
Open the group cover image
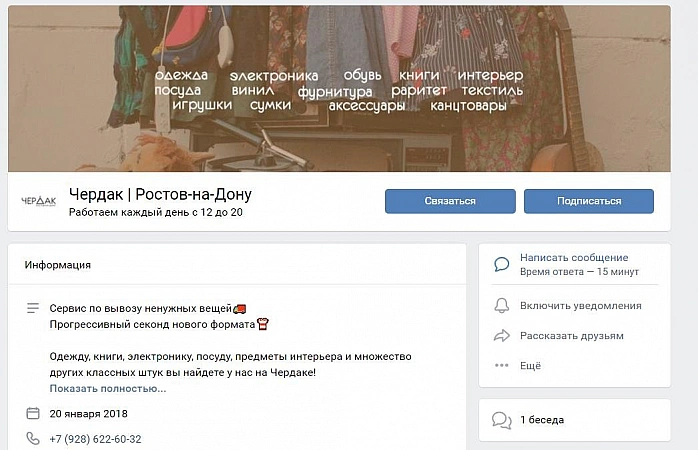tap(339, 88)
